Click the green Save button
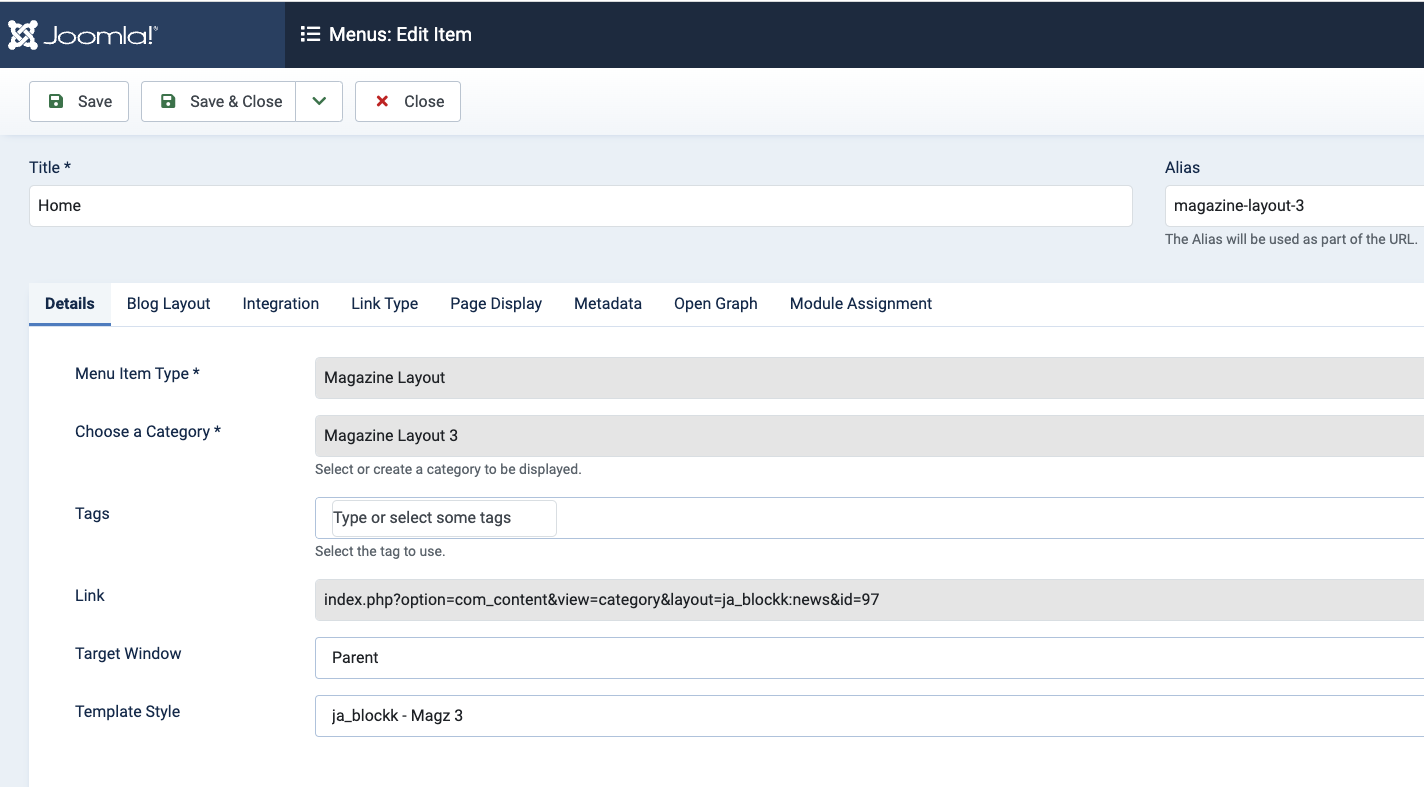1424x787 pixels. point(79,101)
